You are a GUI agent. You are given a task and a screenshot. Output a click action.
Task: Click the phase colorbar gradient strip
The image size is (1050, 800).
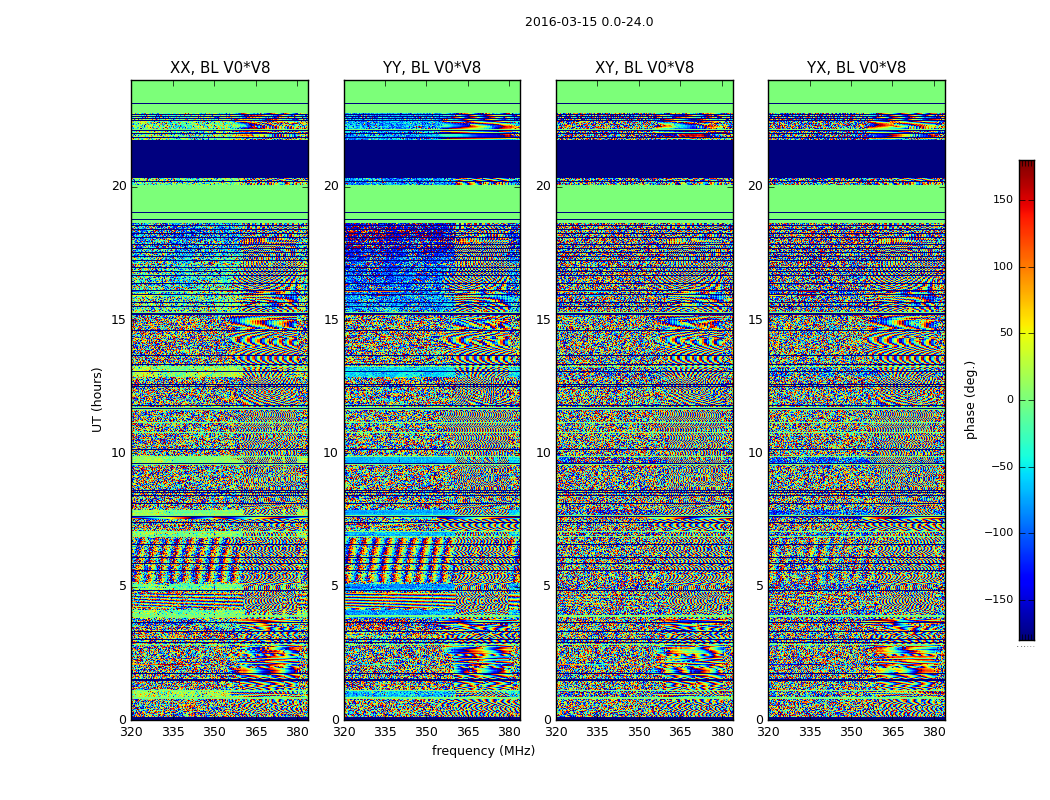click(x=1027, y=400)
